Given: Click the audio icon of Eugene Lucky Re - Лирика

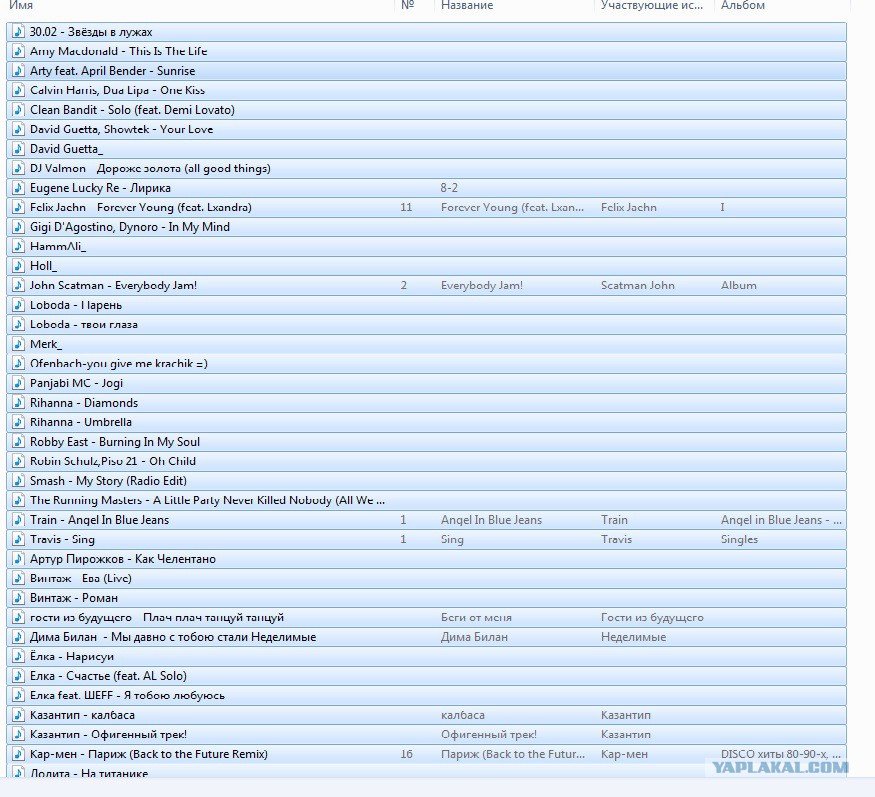Looking at the screenshot, I should (18, 188).
